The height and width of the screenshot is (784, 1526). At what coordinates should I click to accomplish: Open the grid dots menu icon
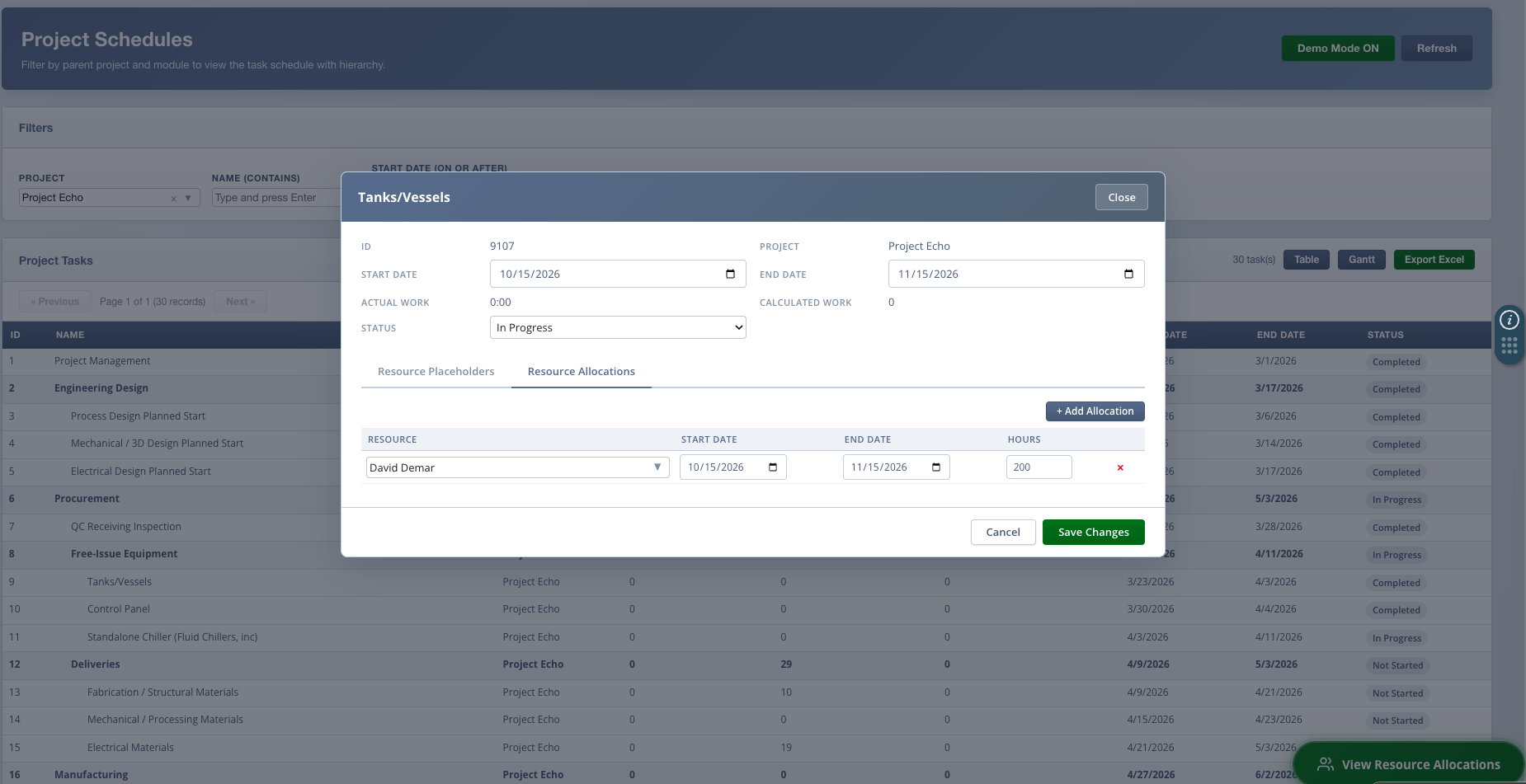click(x=1509, y=346)
